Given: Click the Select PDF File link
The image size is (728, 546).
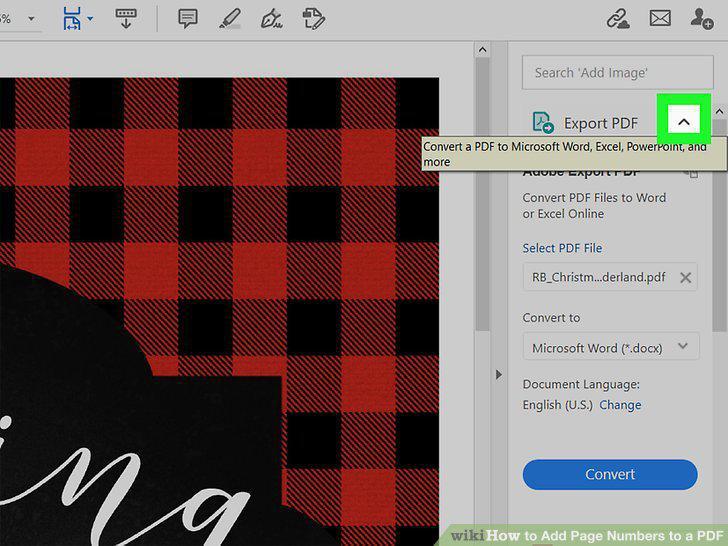Looking at the screenshot, I should [x=562, y=248].
